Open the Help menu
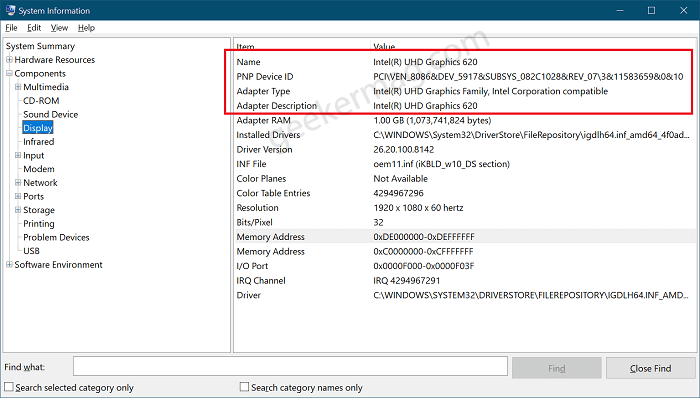700x398 pixels. pyautogui.click(x=86, y=28)
